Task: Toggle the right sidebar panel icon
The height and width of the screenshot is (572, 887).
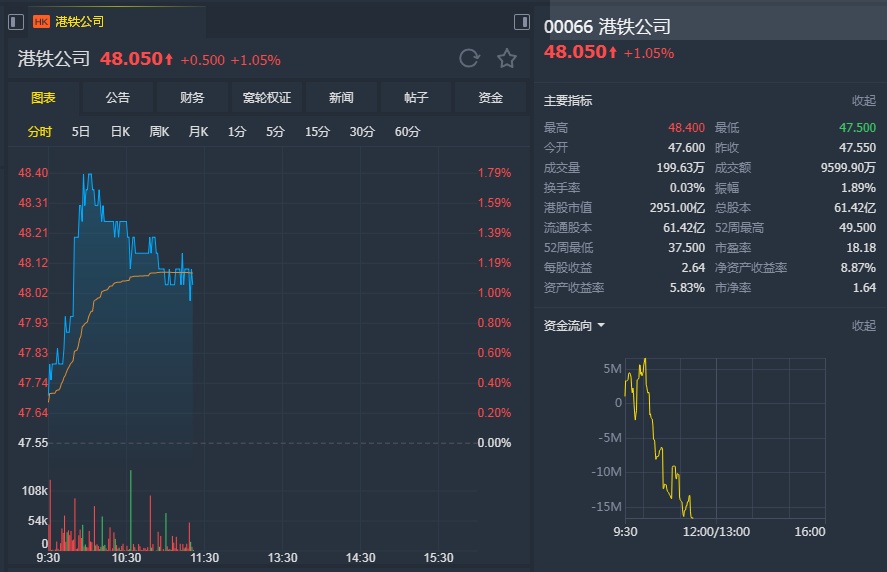Action: pyautogui.click(x=522, y=22)
